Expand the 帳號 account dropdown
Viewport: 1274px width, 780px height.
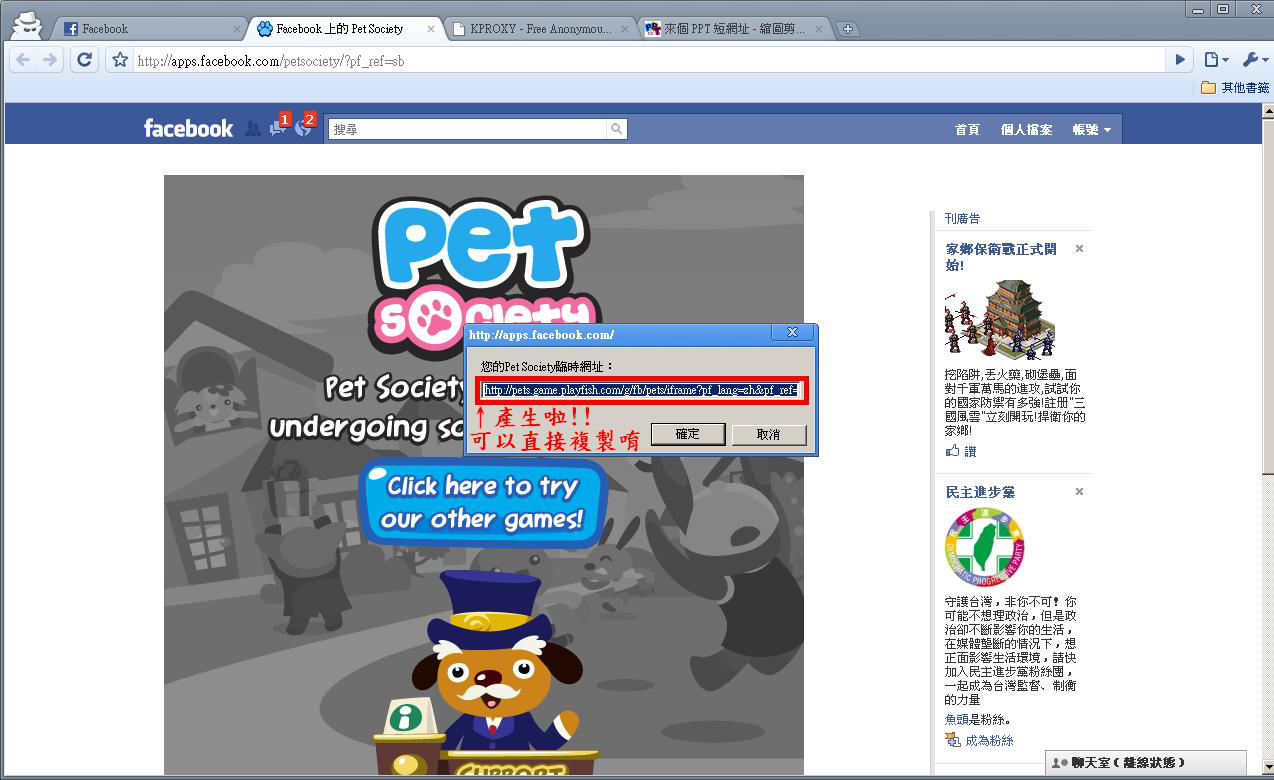[1092, 129]
